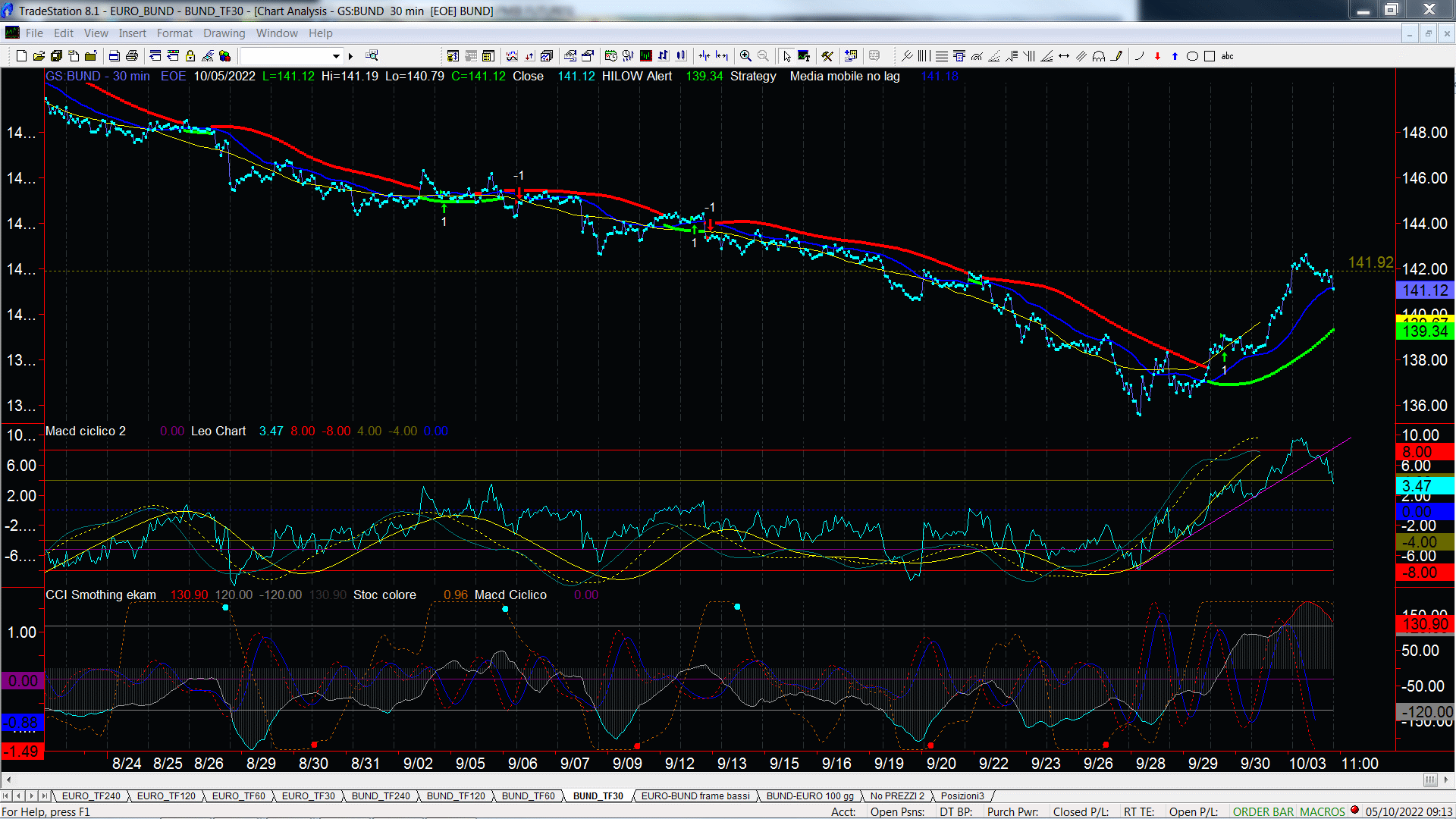Open the symbol entry combo box dropdown
This screenshot has width=1456, height=819.
tap(336, 56)
